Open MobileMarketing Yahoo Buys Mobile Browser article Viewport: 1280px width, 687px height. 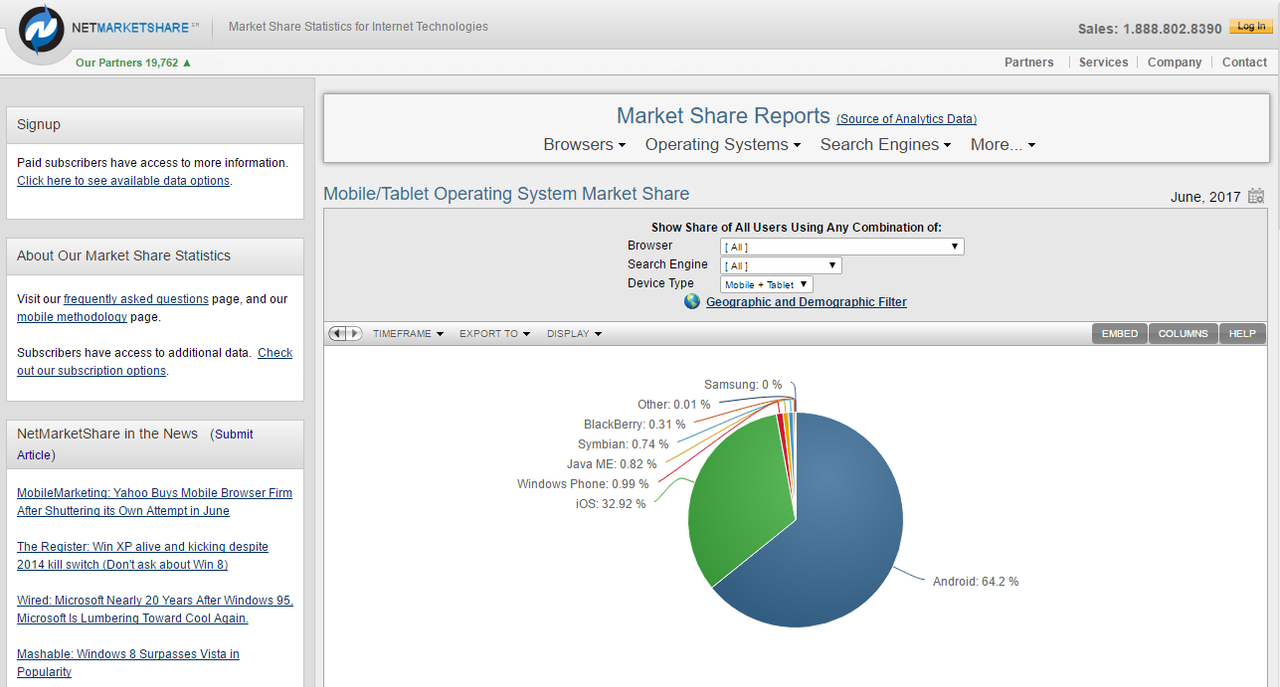155,502
